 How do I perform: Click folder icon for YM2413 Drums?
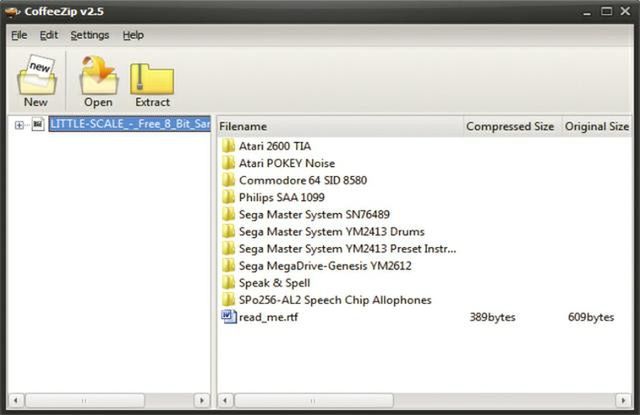pos(229,231)
